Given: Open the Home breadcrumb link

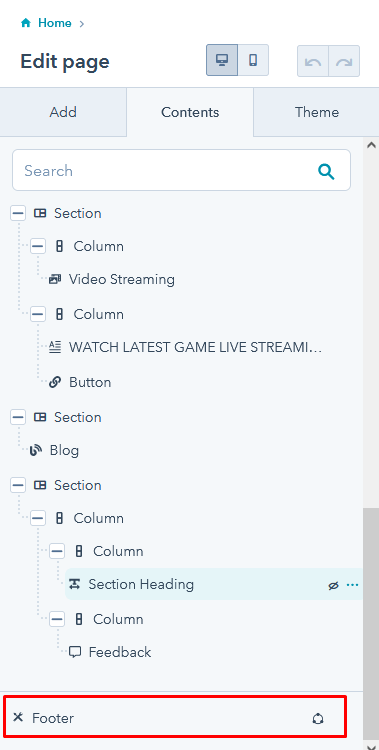Looking at the screenshot, I should click(55, 23).
